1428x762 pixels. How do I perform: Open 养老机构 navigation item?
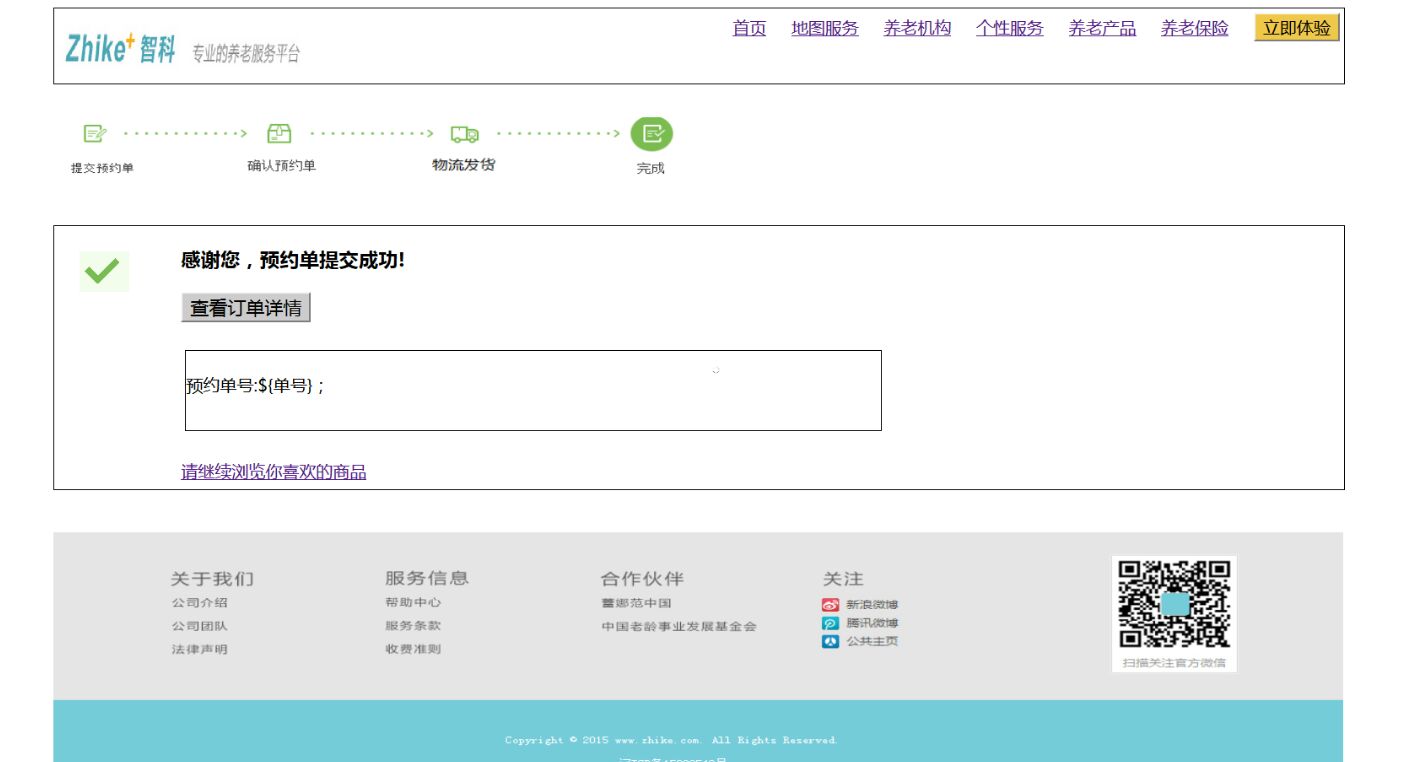click(917, 29)
